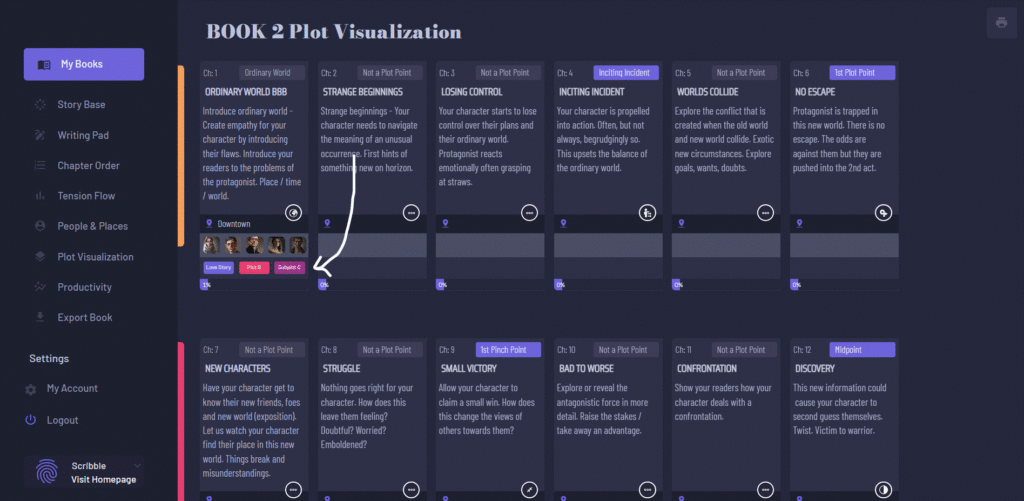Expand the 1st Pinch Point selector on chapter 9
This screenshot has height=501, width=1024.
pos(507,350)
